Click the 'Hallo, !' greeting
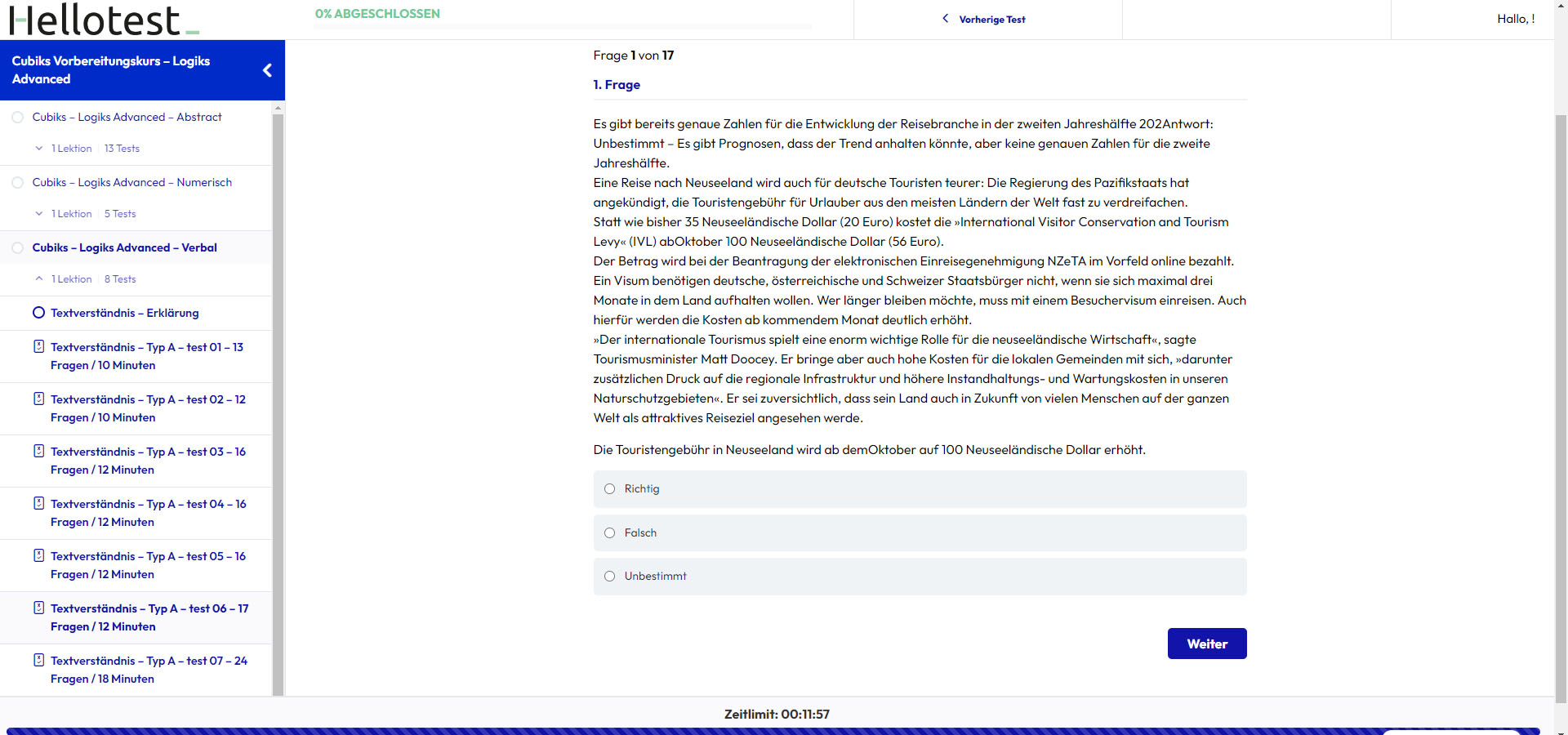1568x735 pixels. (1516, 19)
